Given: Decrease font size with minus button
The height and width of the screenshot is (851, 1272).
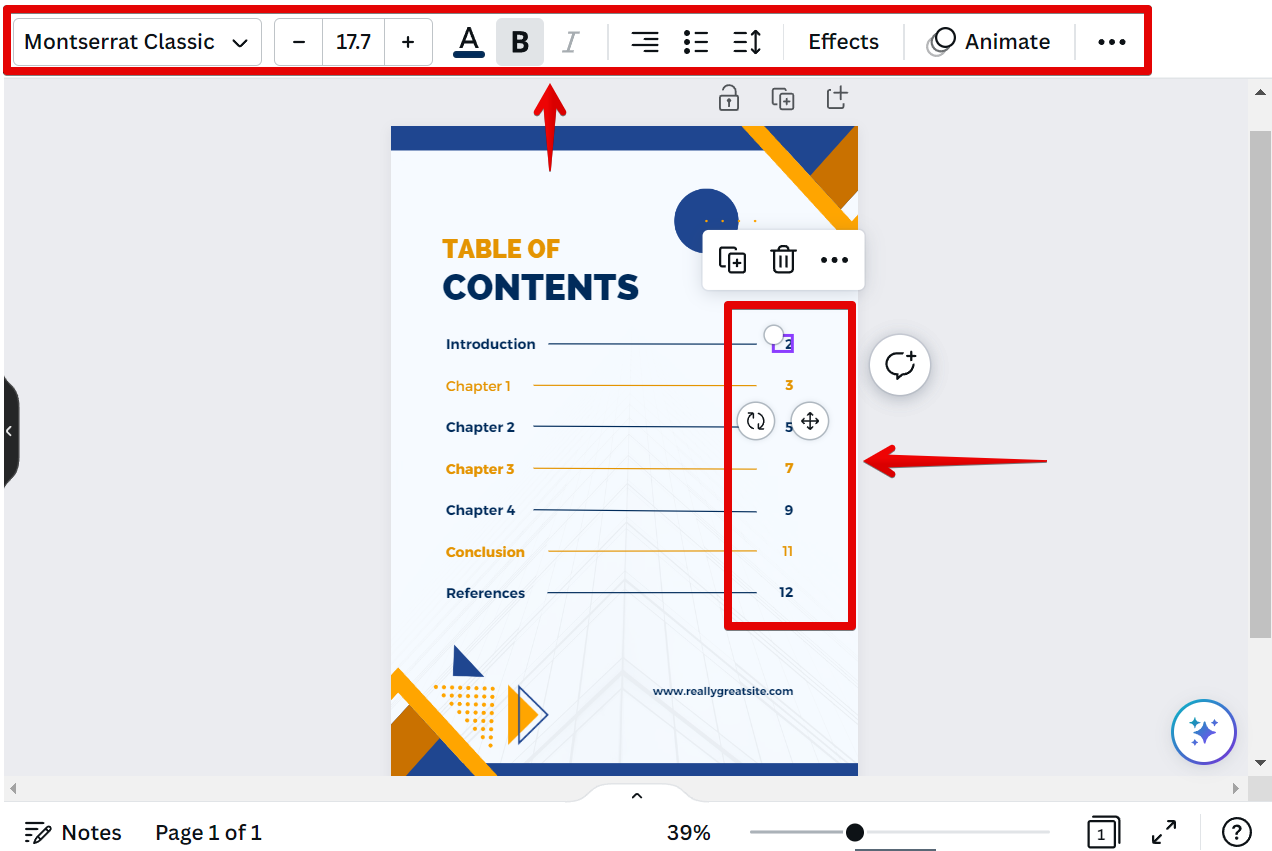Looking at the screenshot, I should coord(299,42).
